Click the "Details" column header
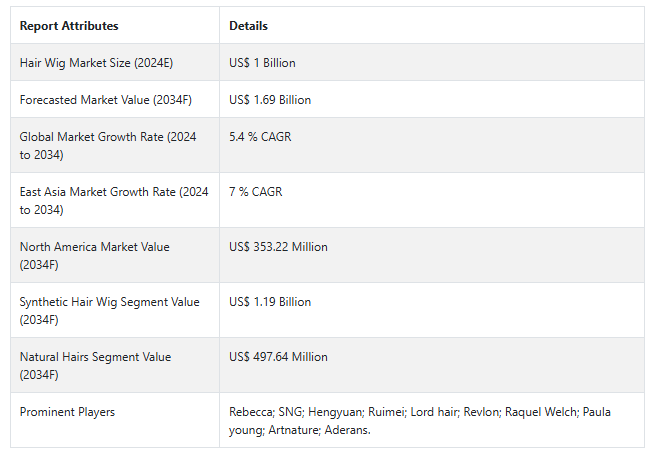The height and width of the screenshot is (454, 652). [x=248, y=26]
